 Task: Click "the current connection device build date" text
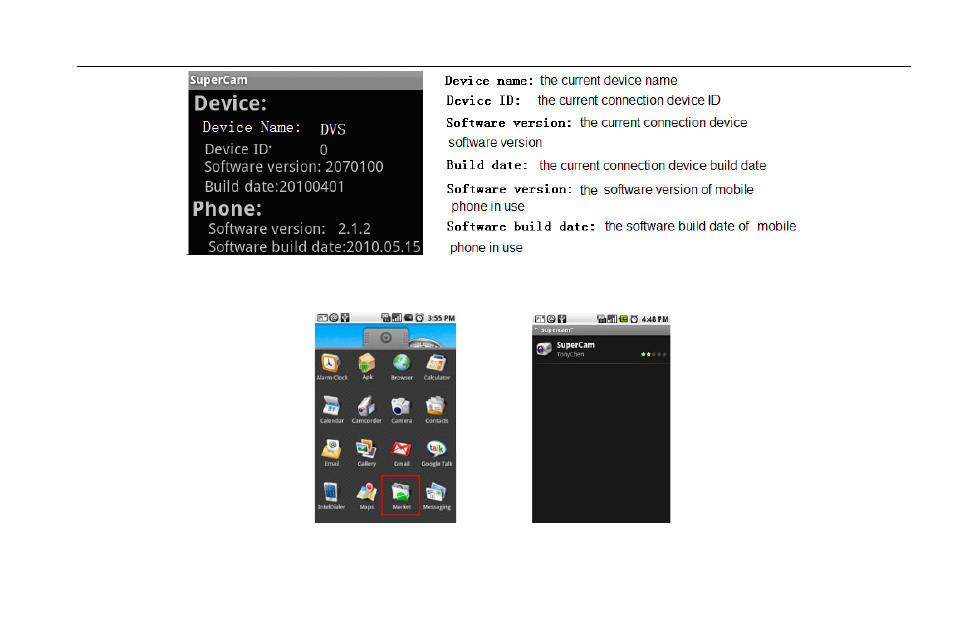(652, 165)
